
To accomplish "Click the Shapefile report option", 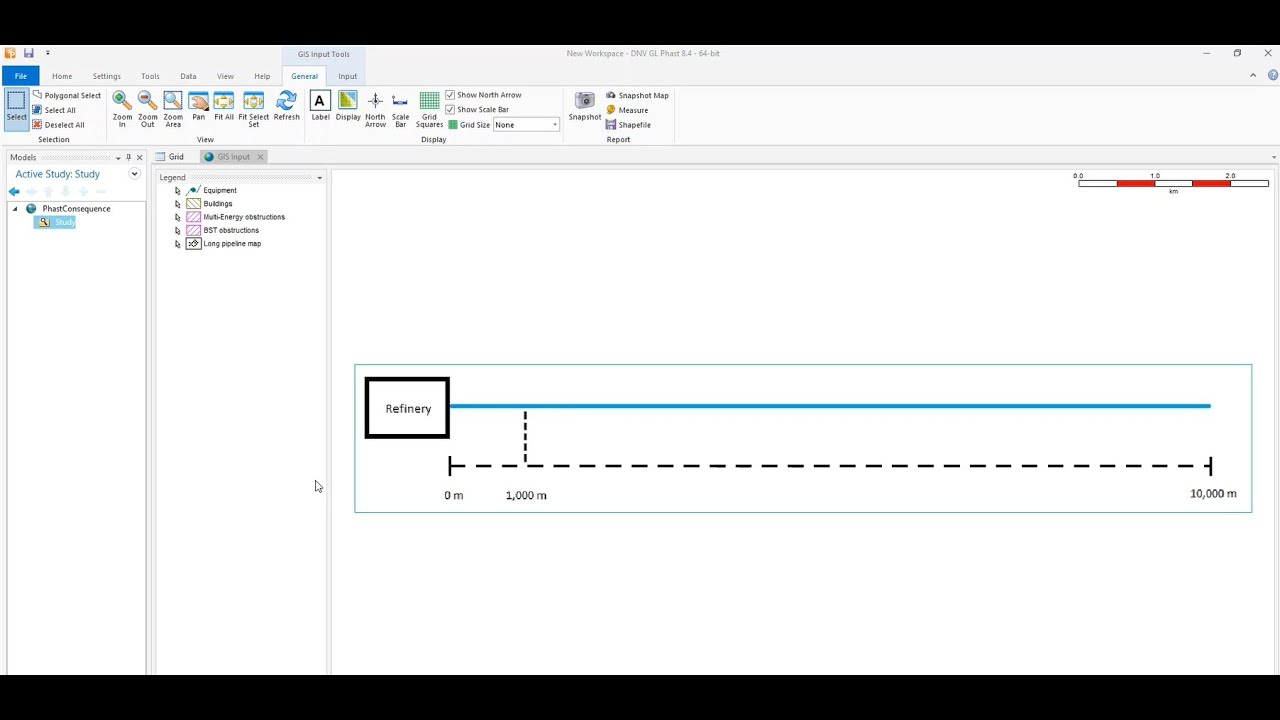I will click(628, 125).
